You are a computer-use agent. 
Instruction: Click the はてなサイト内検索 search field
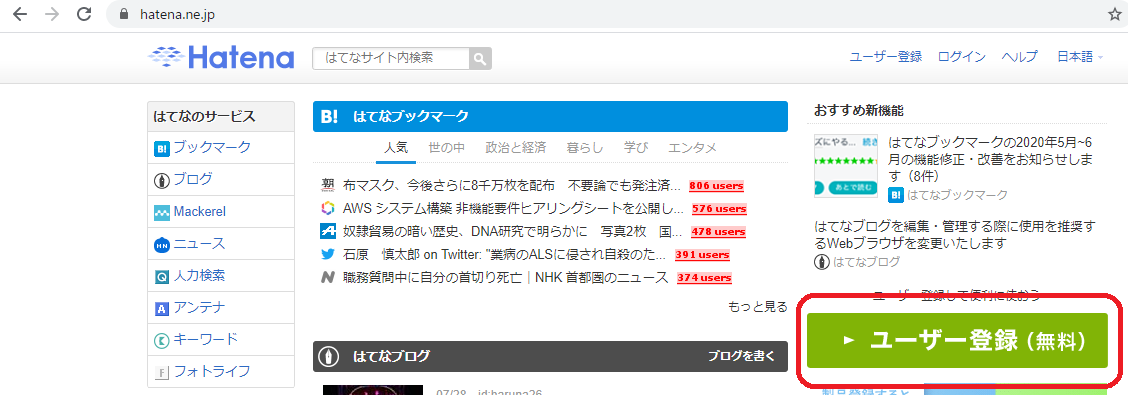tap(391, 58)
